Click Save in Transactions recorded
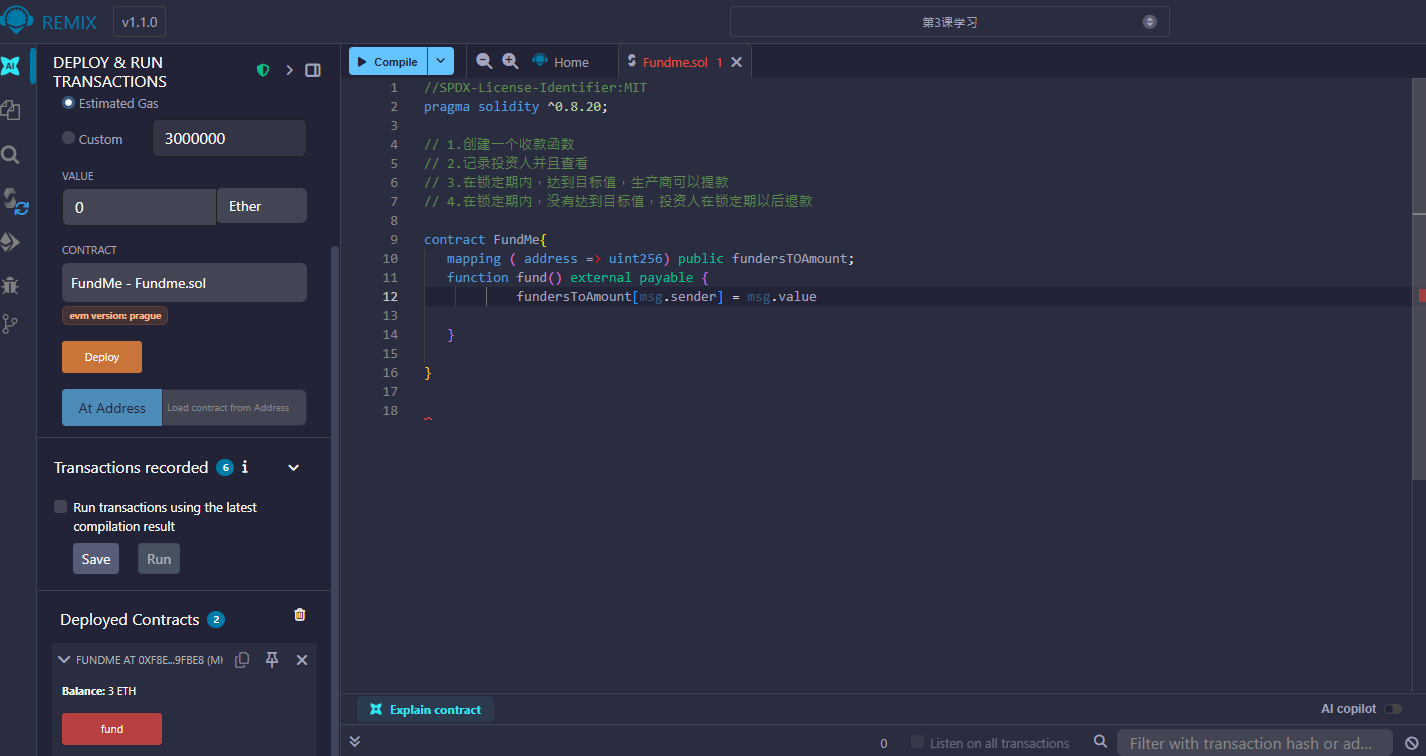This screenshot has height=756, width=1426. [x=96, y=559]
